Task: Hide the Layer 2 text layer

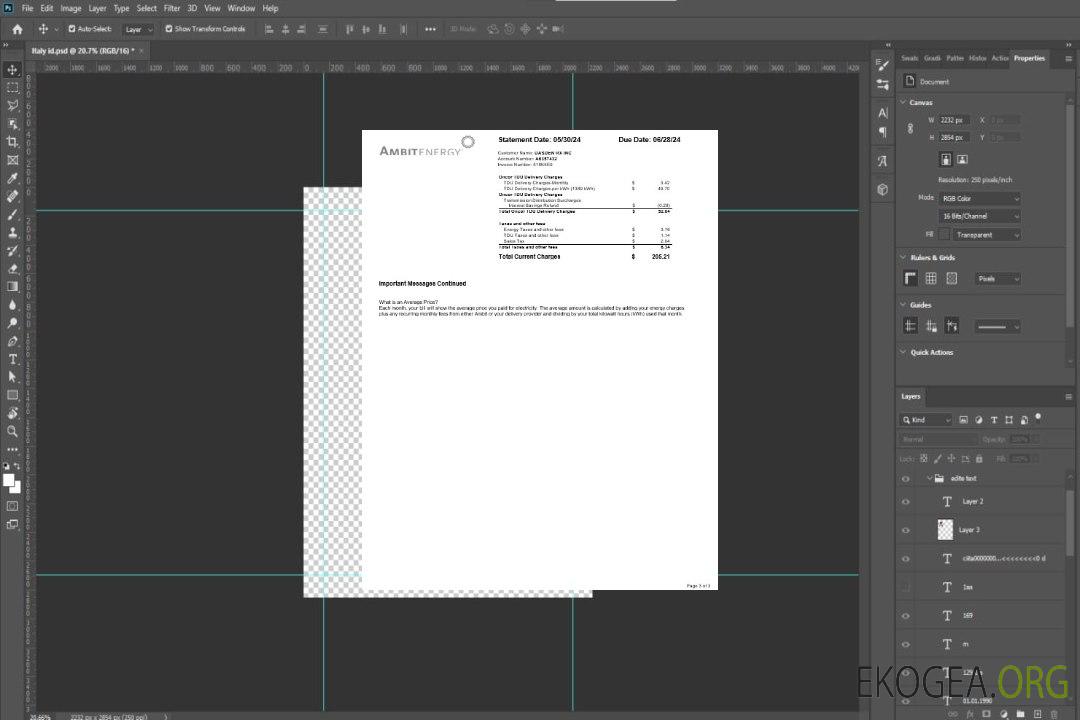Action: click(906, 502)
